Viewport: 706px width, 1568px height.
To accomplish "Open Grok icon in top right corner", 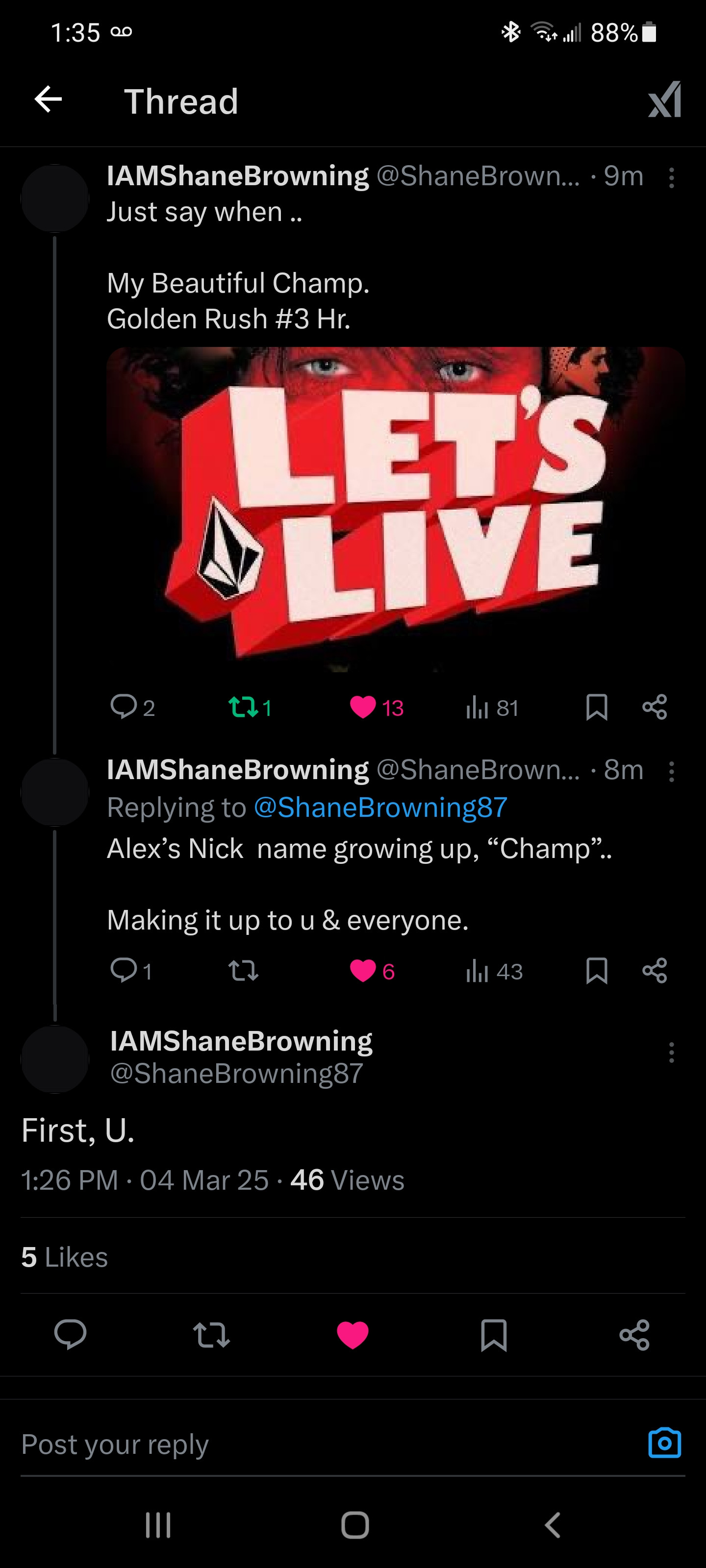I will coord(665,100).
